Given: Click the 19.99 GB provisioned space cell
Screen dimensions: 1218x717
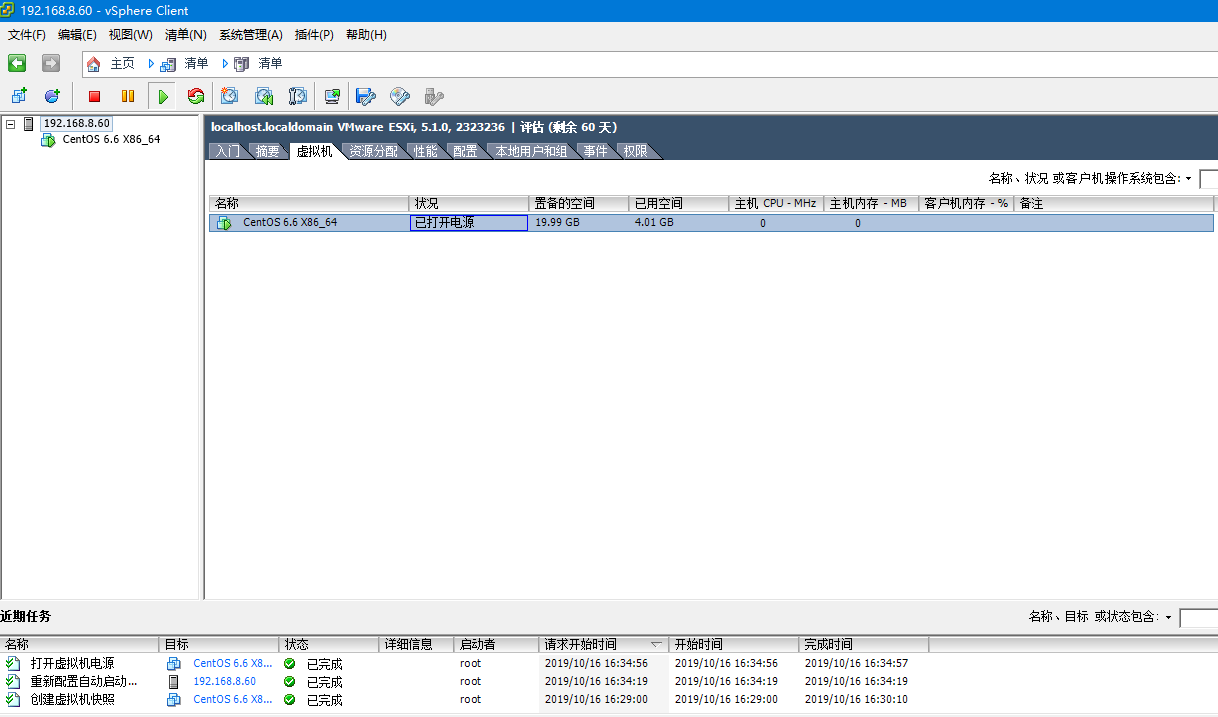Looking at the screenshot, I should [x=579, y=223].
